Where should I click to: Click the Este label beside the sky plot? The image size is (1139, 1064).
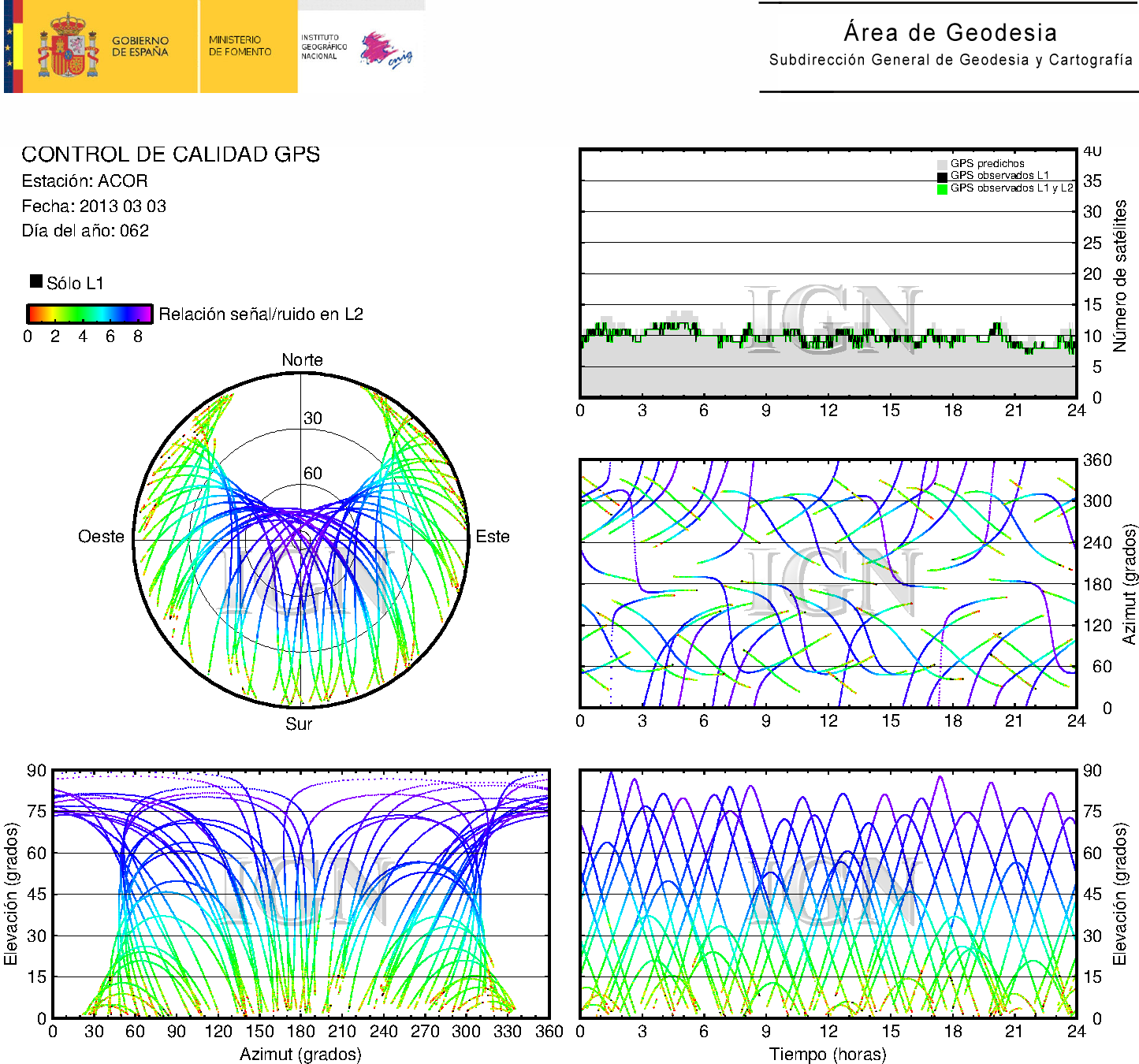tap(493, 537)
